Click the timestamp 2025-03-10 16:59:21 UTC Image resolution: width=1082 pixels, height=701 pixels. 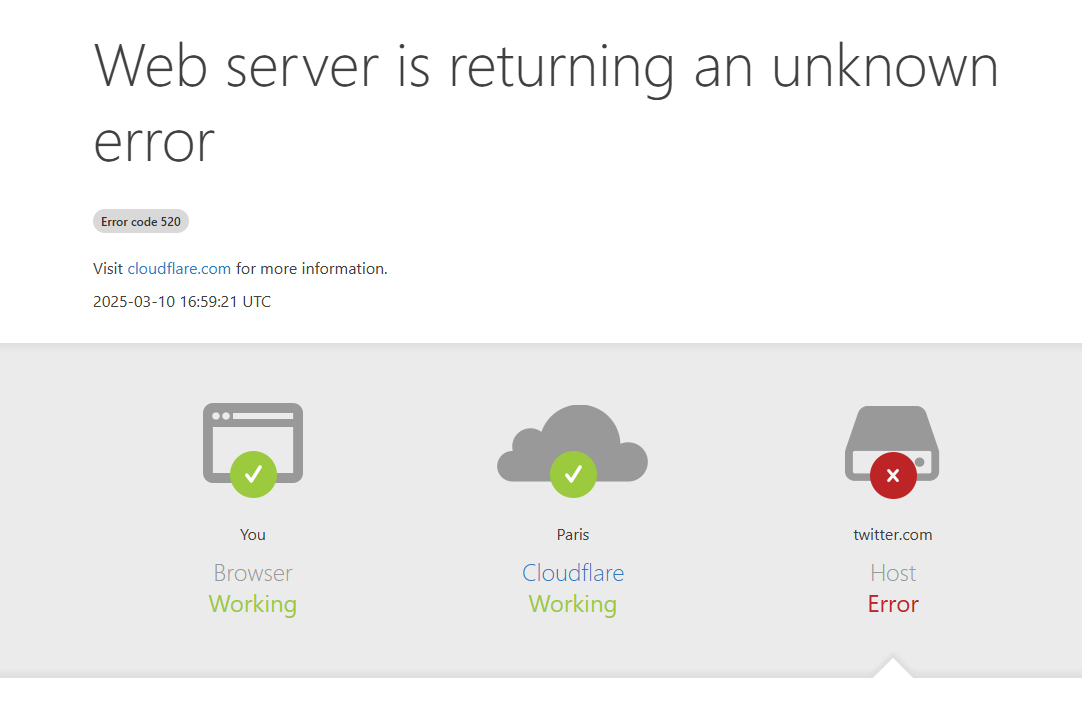click(182, 301)
